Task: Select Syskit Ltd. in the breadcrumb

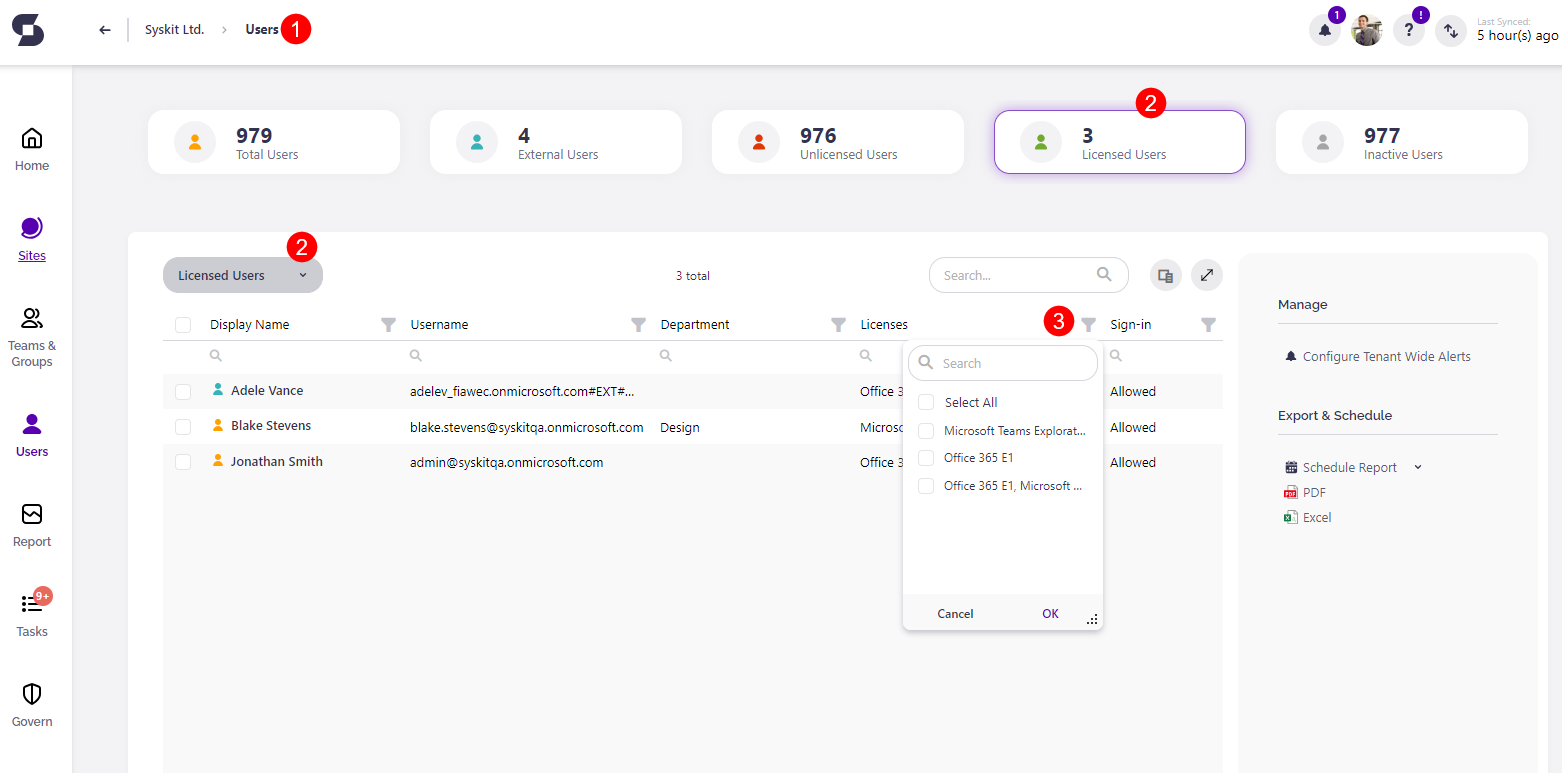Action: point(174,29)
